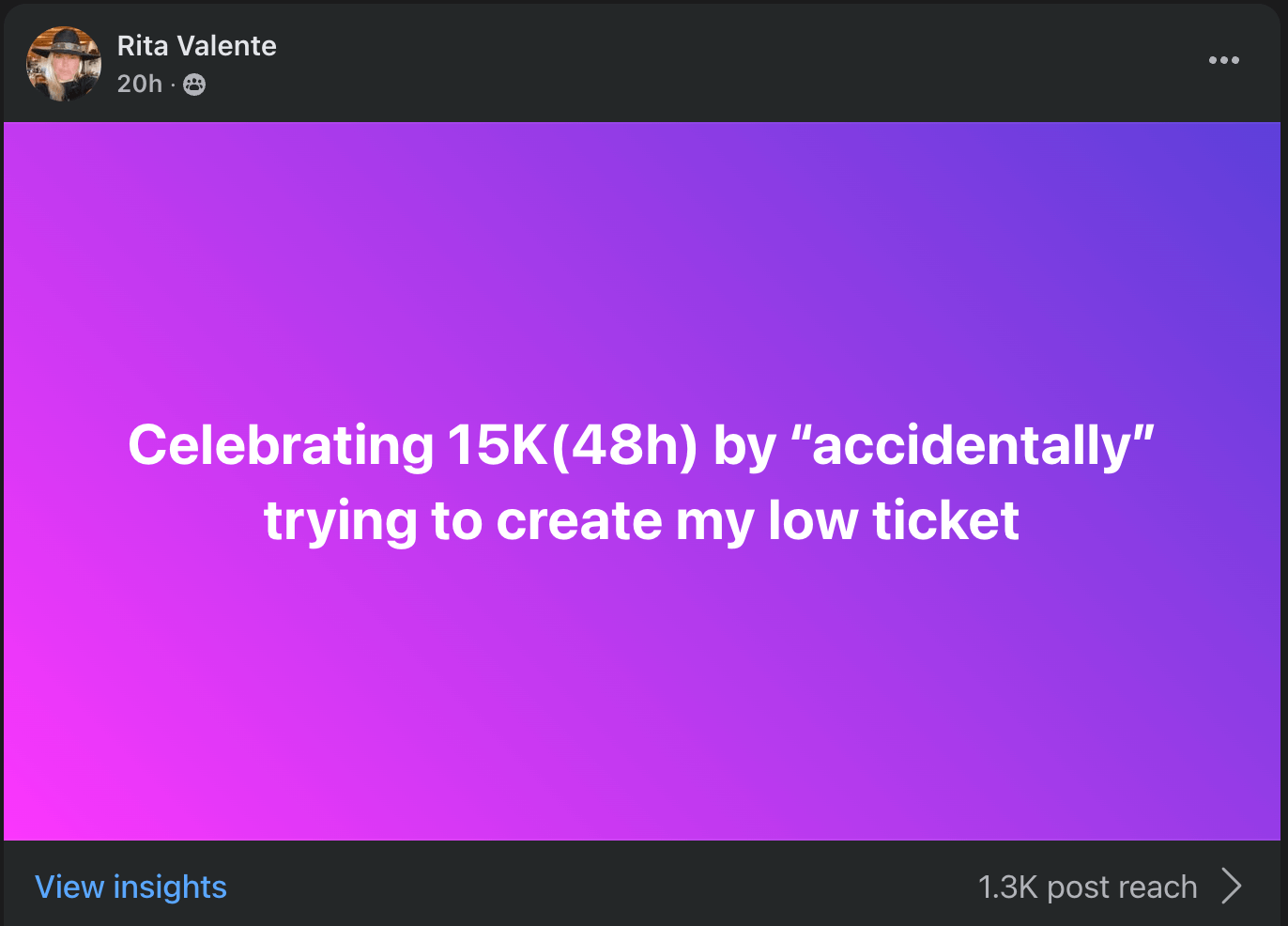Open Rita Valente's profile picture
1288x926 pixels.
click(x=64, y=64)
